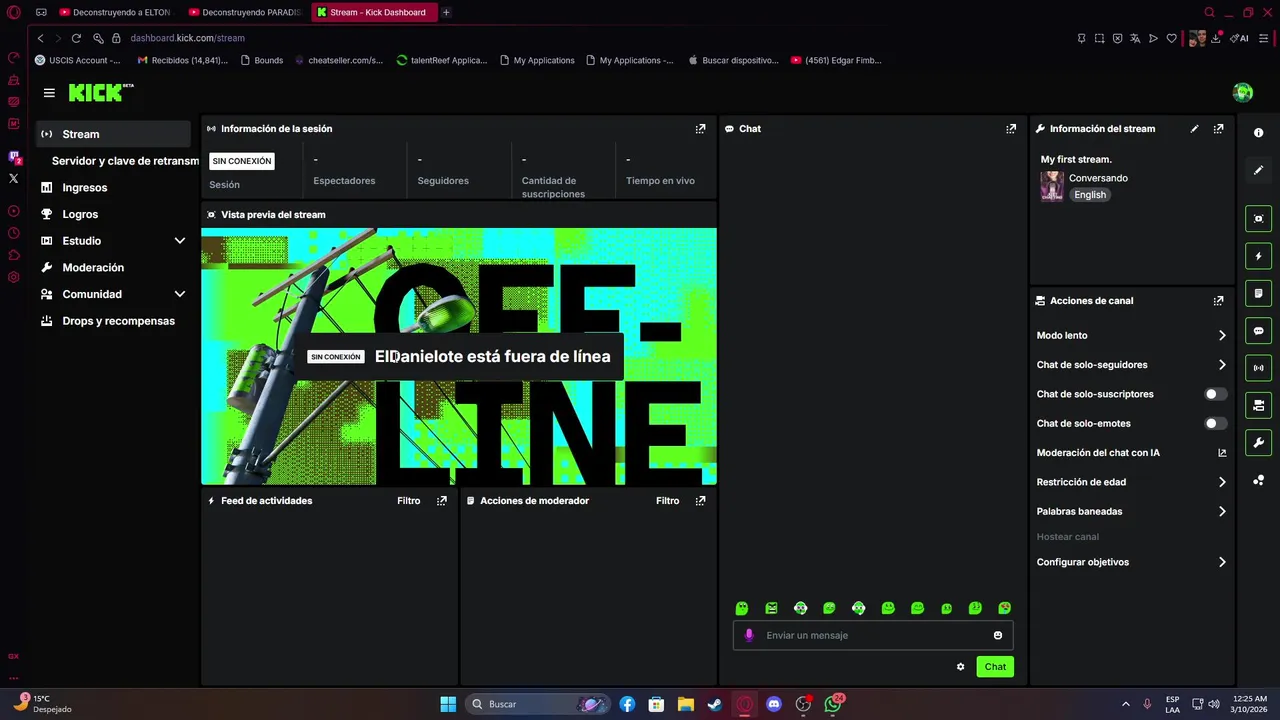
Task: Insert the angry square-face emote
Action: coord(771,608)
